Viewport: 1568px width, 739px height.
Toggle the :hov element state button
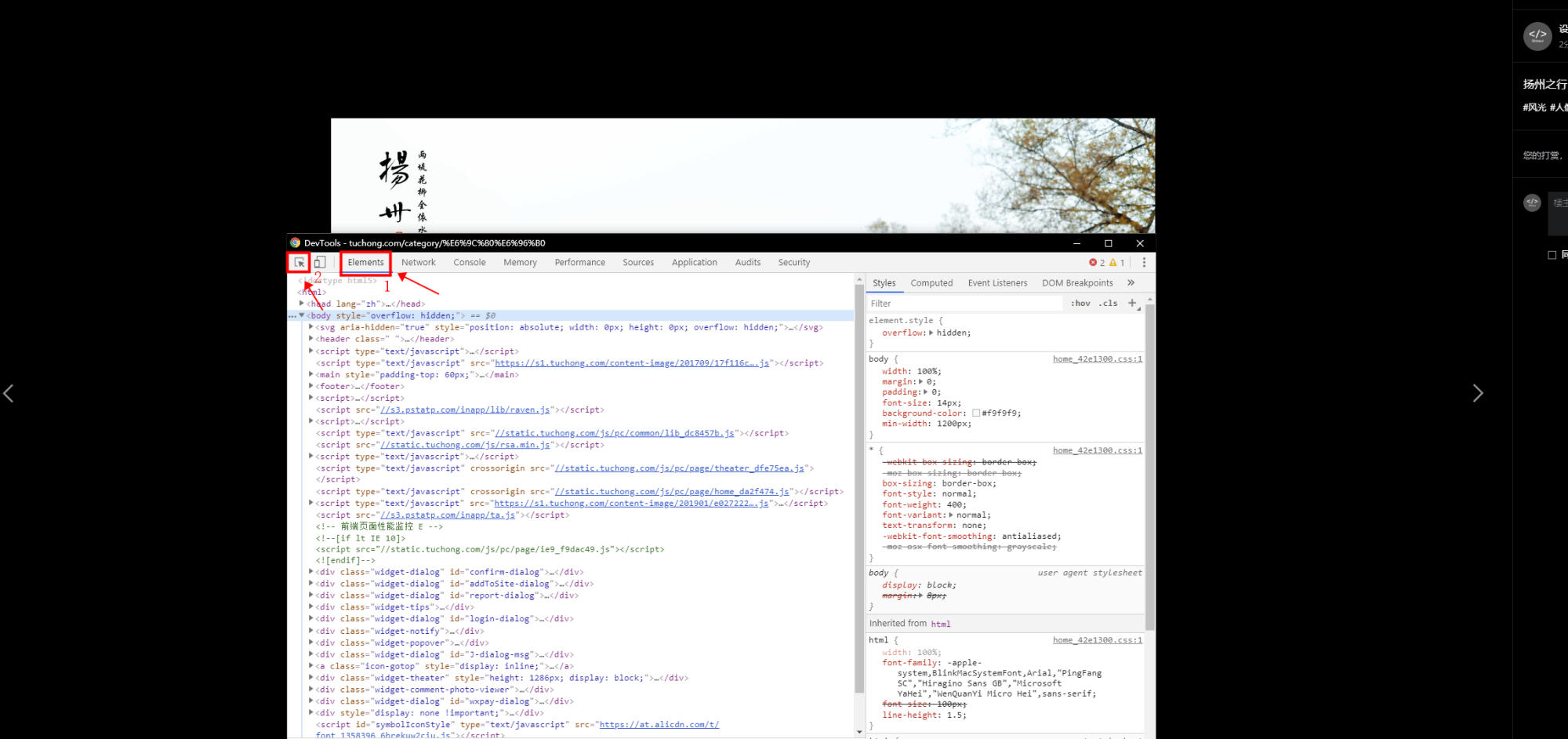(x=1080, y=303)
